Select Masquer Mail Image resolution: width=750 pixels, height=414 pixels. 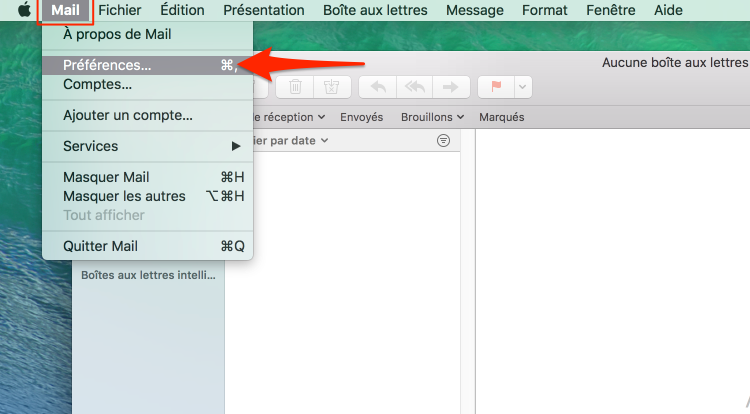click(x=147, y=177)
